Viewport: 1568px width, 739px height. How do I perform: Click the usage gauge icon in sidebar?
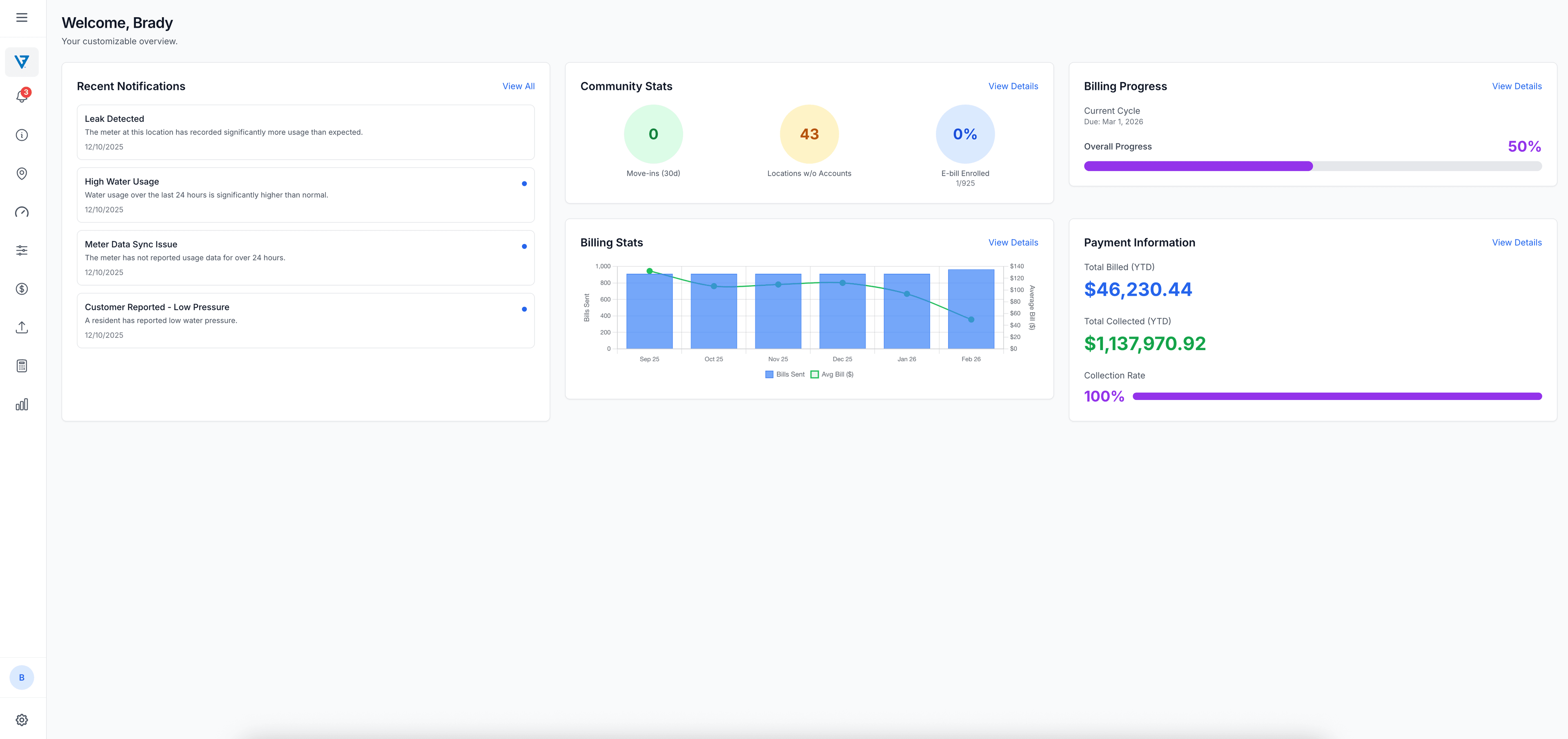21,211
